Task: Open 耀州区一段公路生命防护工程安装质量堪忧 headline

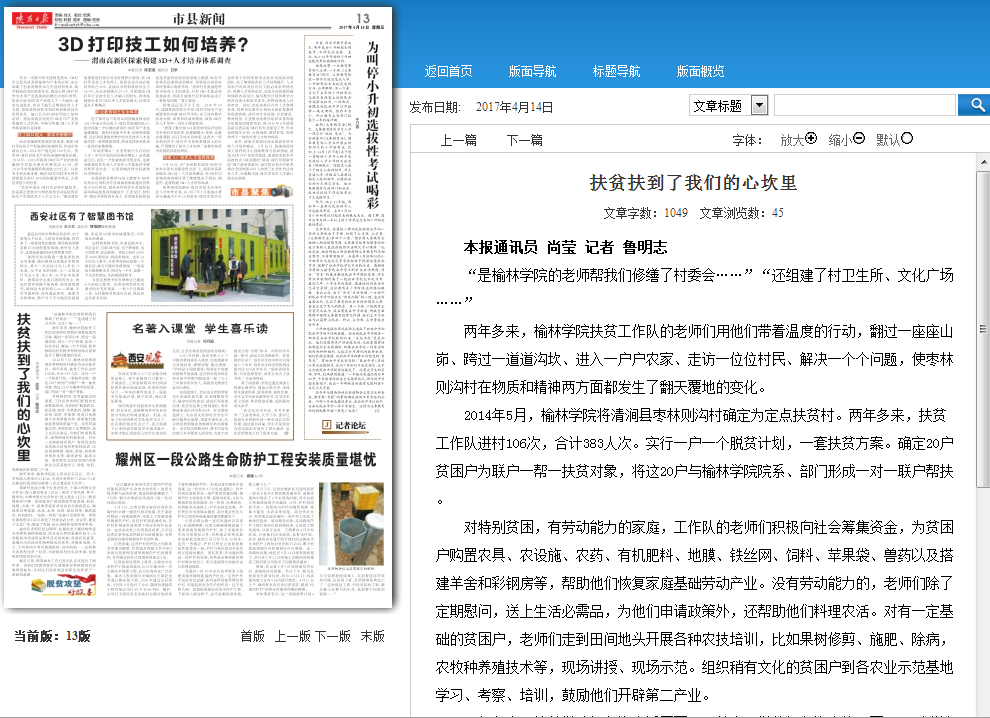Action: click(245, 459)
